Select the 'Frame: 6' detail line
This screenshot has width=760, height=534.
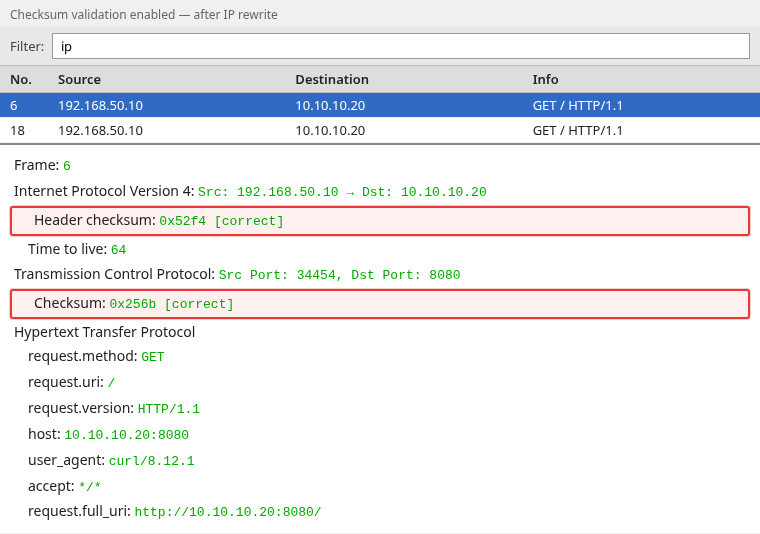(x=42, y=165)
